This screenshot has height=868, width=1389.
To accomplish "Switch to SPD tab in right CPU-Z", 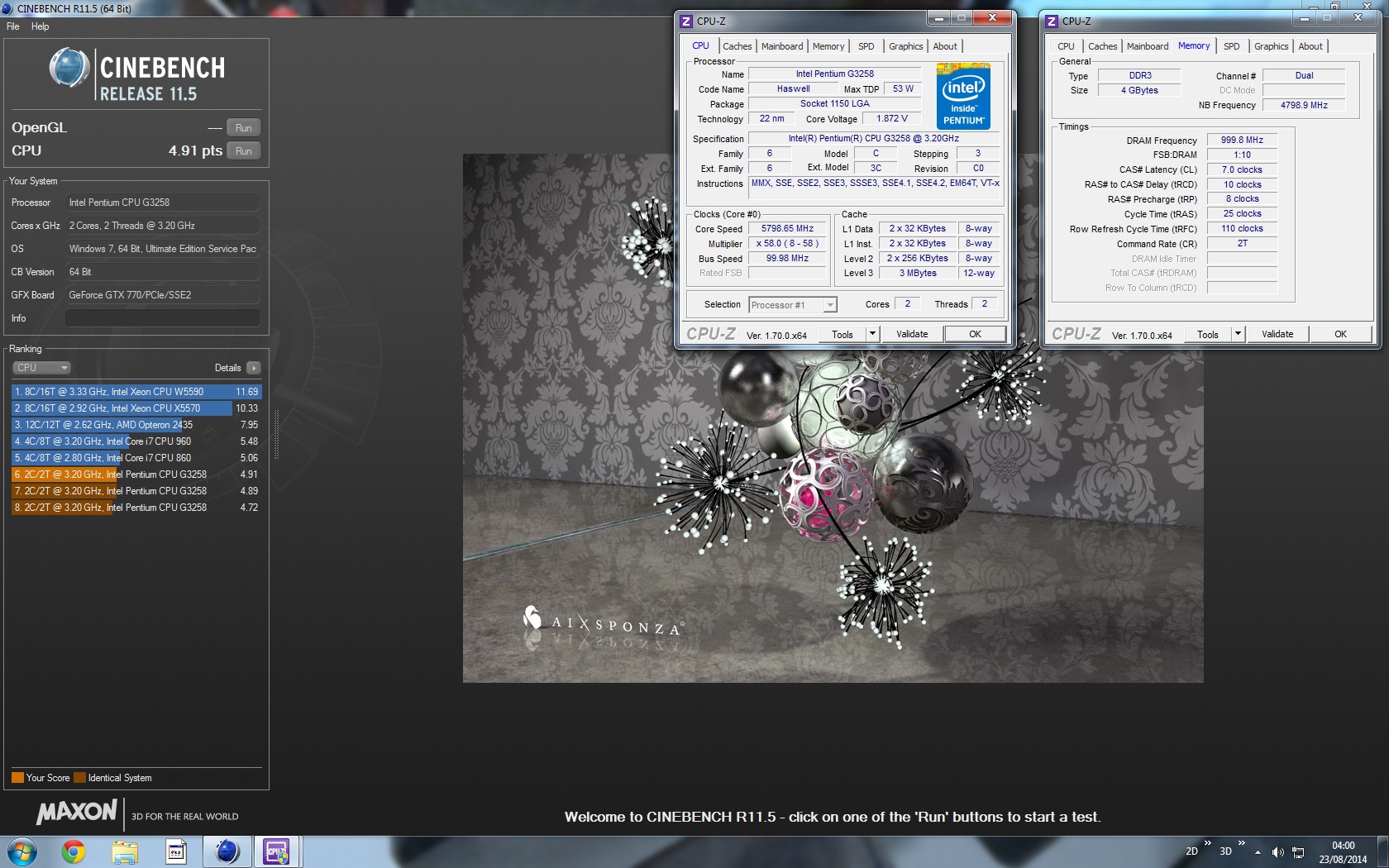I will pos(1231,46).
